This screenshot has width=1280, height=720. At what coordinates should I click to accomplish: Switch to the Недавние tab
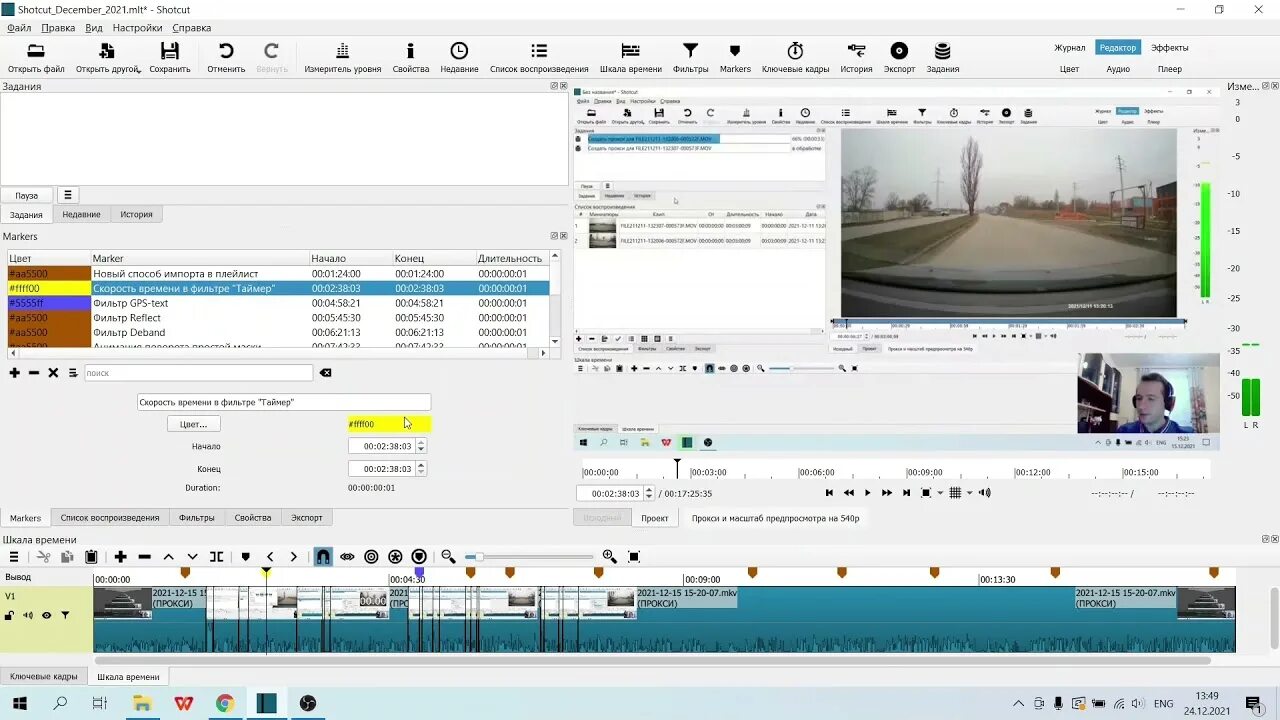81,214
